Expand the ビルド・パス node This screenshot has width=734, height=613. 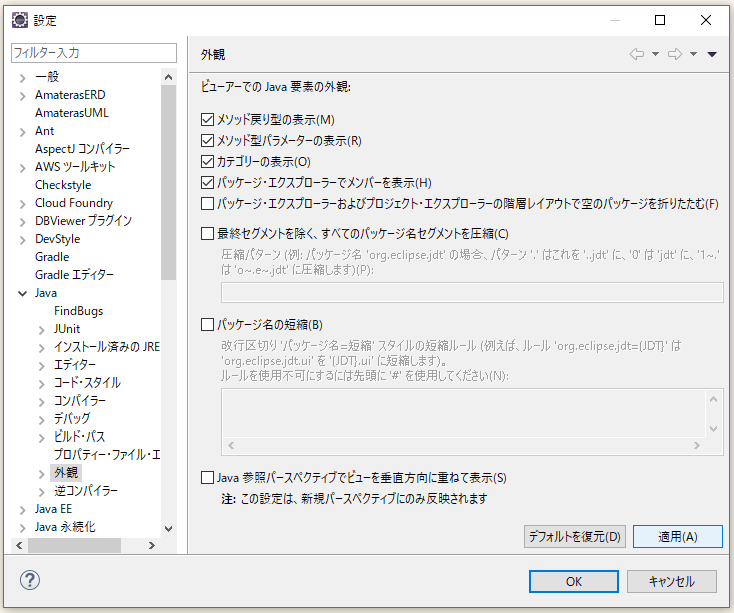click(42, 438)
